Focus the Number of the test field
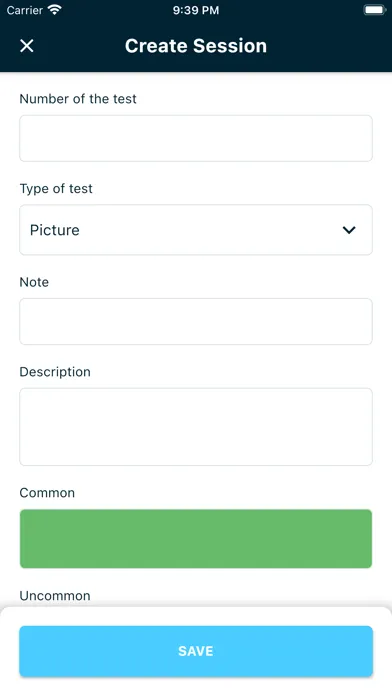This screenshot has height=696, width=392. 196,138
